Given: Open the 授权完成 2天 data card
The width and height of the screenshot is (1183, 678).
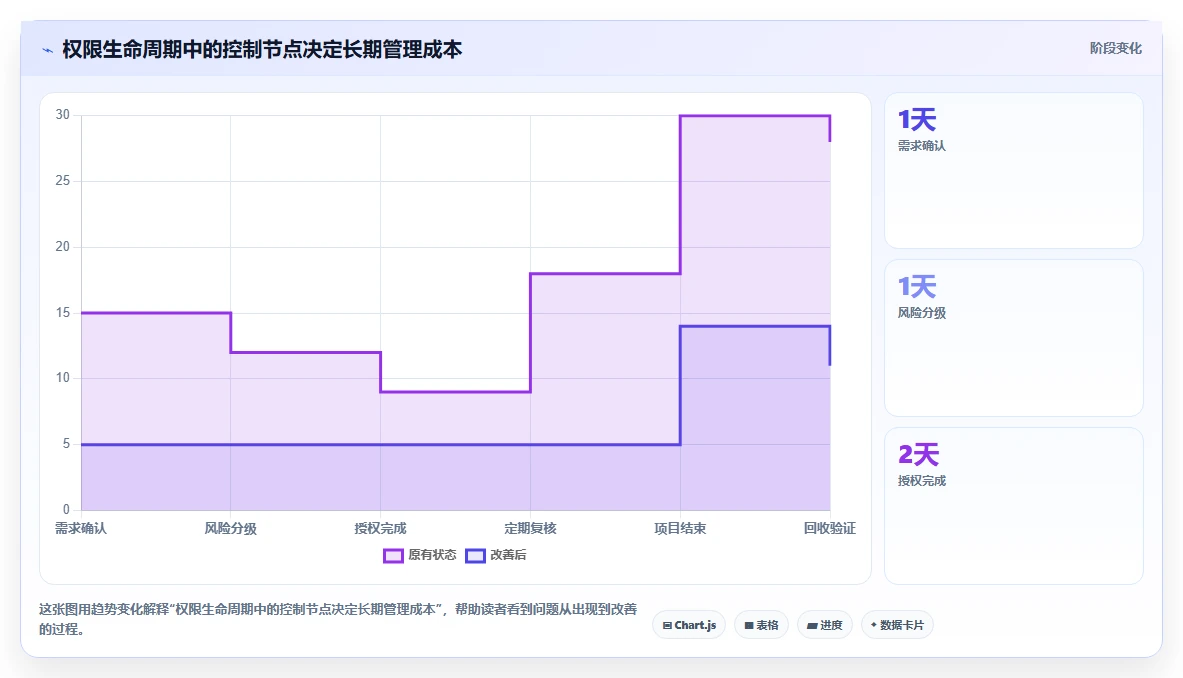Looking at the screenshot, I should pos(1013,505).
